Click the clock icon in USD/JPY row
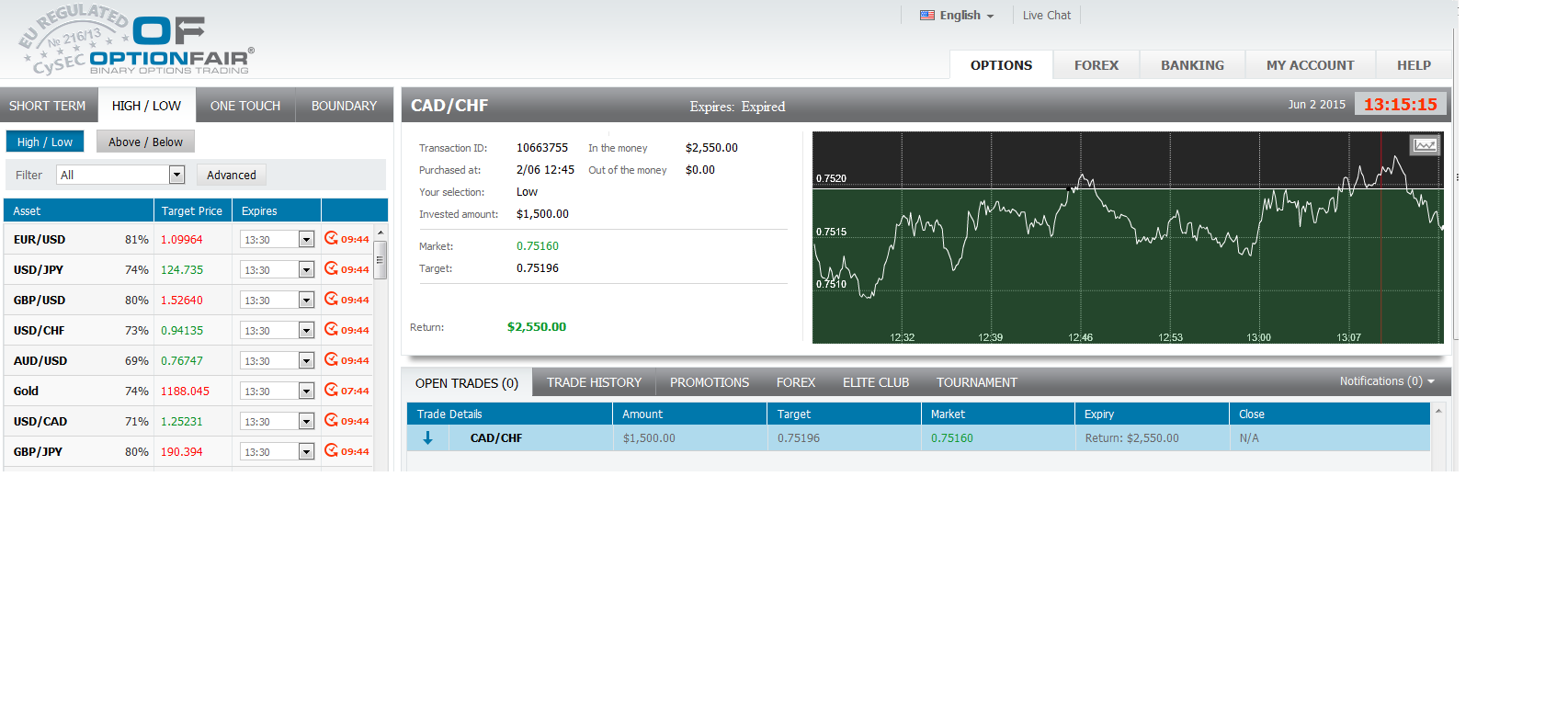Screen dimensions: 1568x715 click(331, 268)
